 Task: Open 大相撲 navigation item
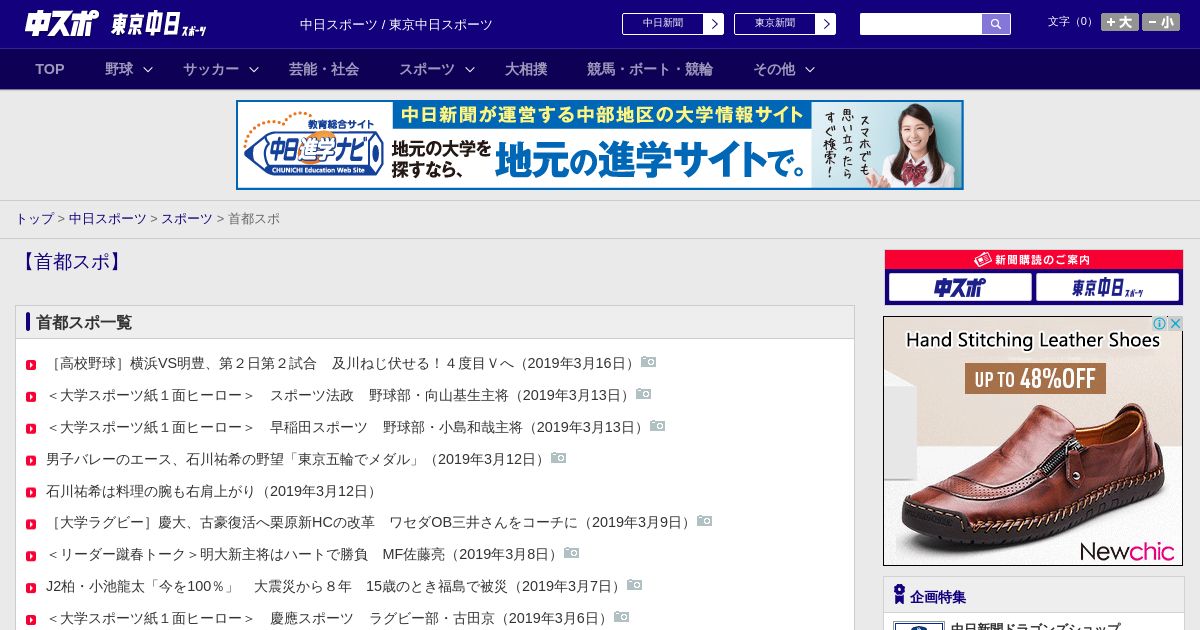(x=526, y=69)
